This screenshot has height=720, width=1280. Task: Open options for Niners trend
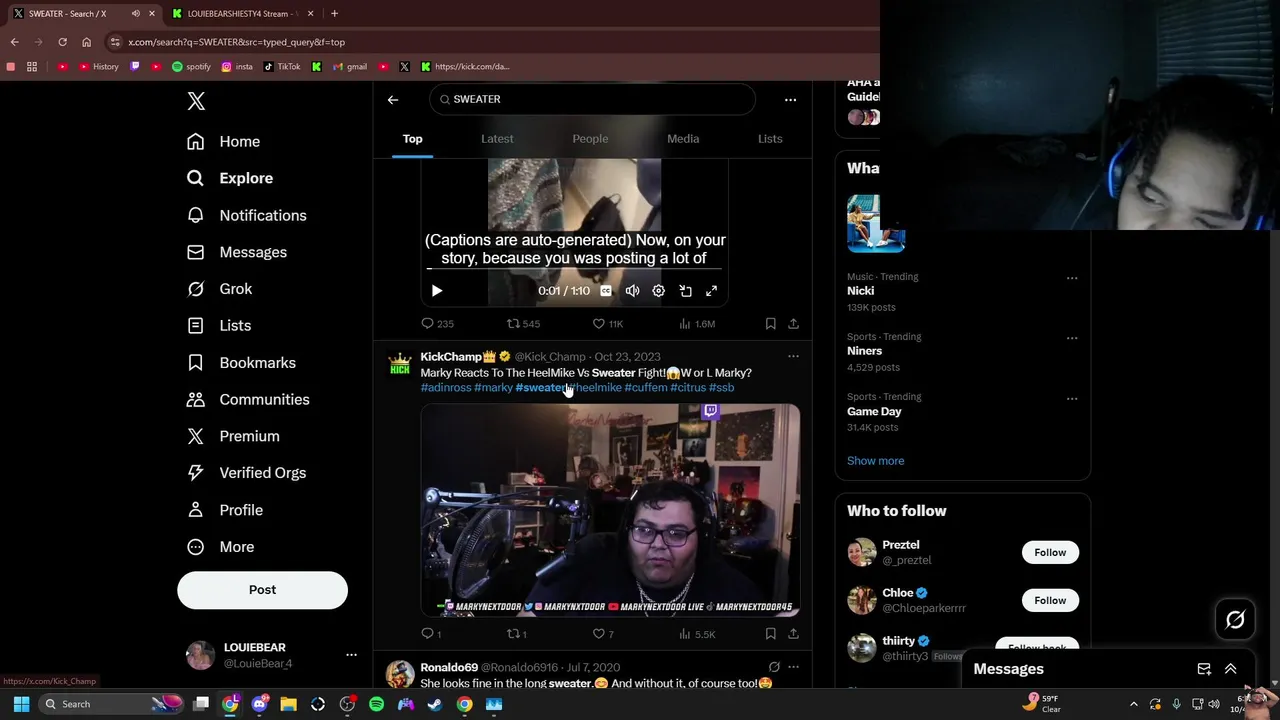click(1072, 338)
